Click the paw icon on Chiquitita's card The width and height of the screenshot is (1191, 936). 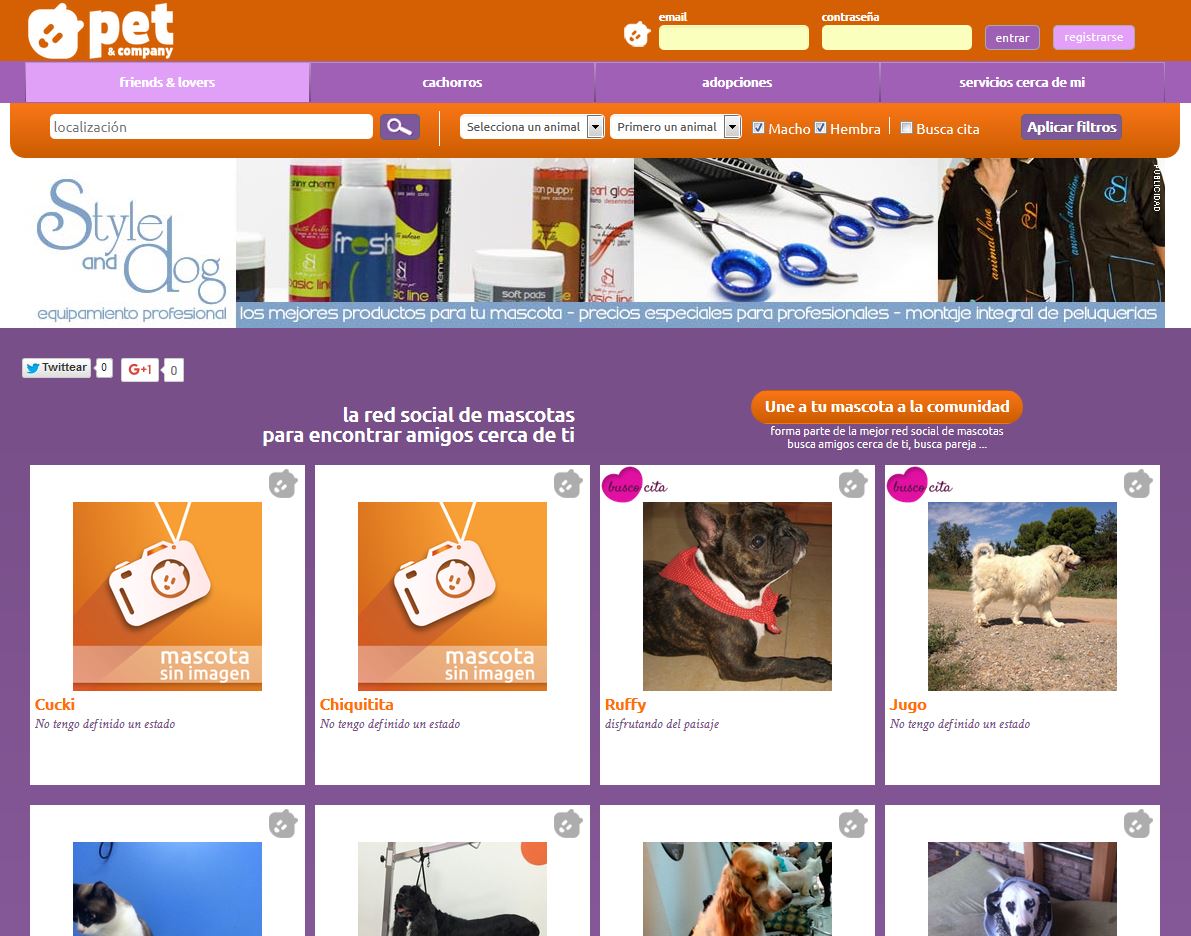567,484
